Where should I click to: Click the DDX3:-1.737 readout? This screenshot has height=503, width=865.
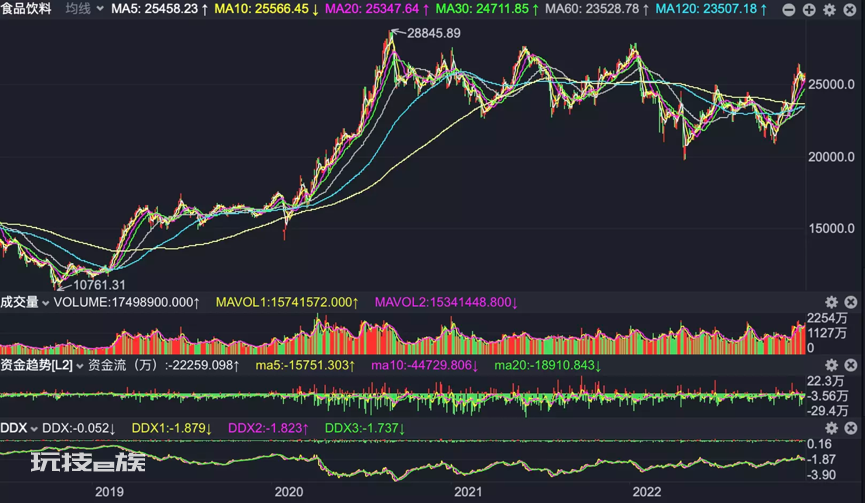(365, 428)
